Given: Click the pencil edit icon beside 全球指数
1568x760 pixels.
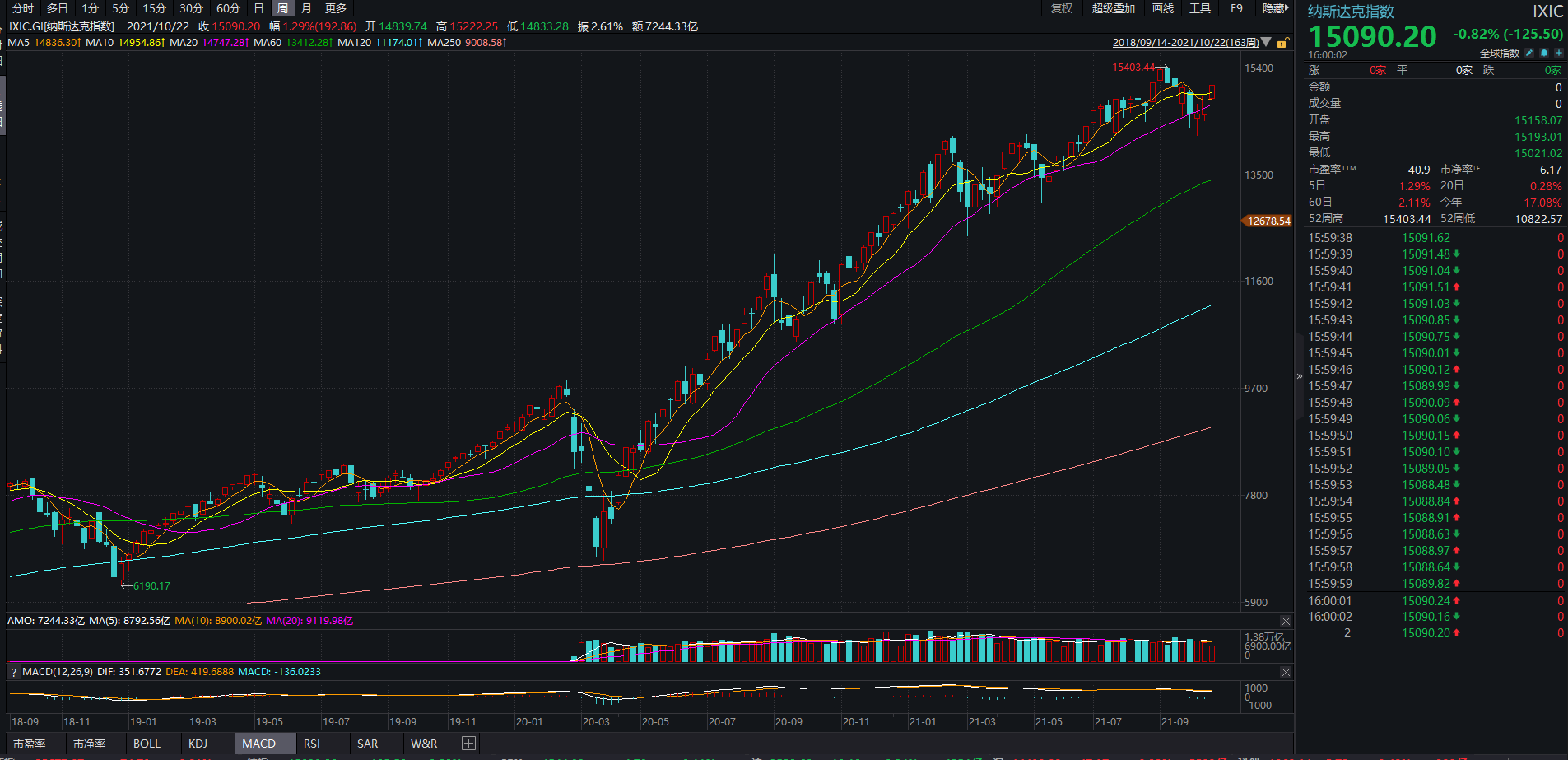Looking at the screenshot, I should 1529,53.
